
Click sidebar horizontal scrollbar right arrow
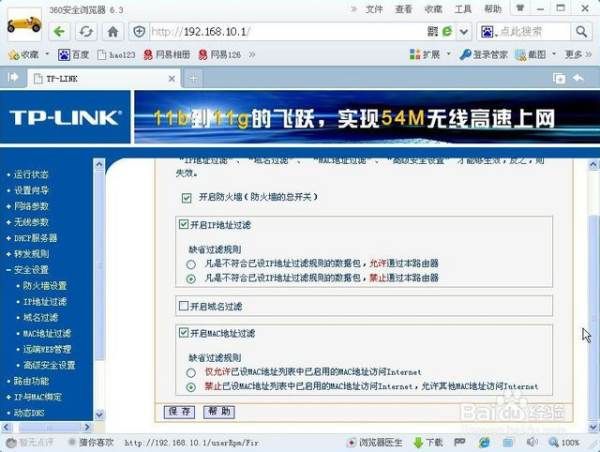[x=87, y=427]
